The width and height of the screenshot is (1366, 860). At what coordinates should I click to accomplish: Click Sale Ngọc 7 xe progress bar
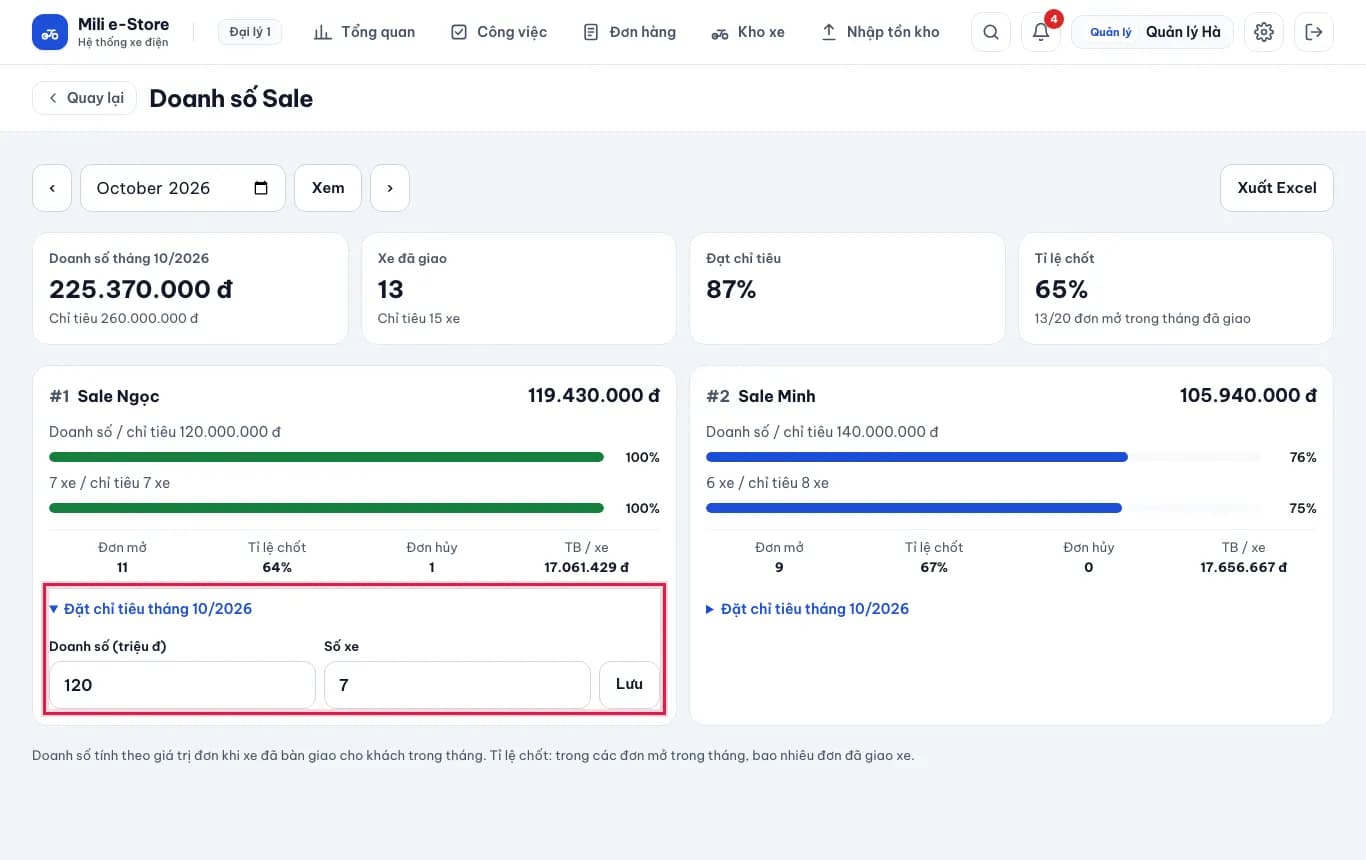pos(326,508)
